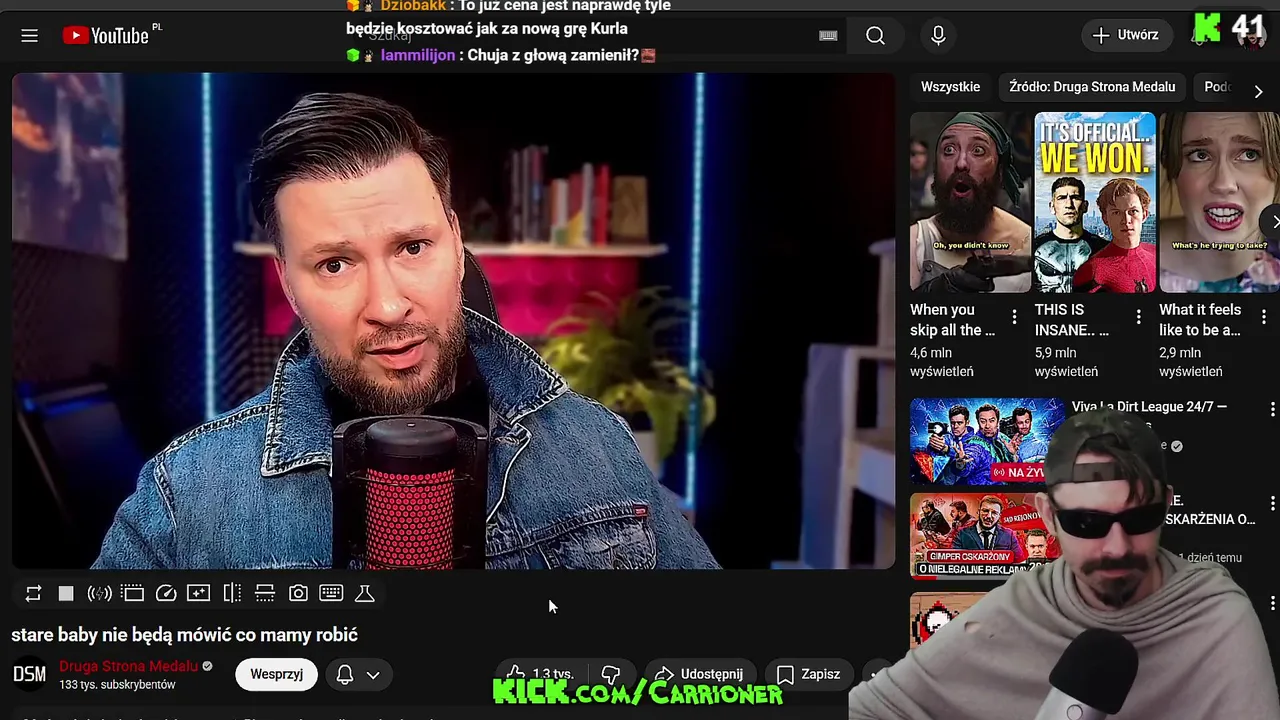Like the video with thumbs up
Screen dimensions: 1280x720
pyautogui.click(x=538, y=674)
